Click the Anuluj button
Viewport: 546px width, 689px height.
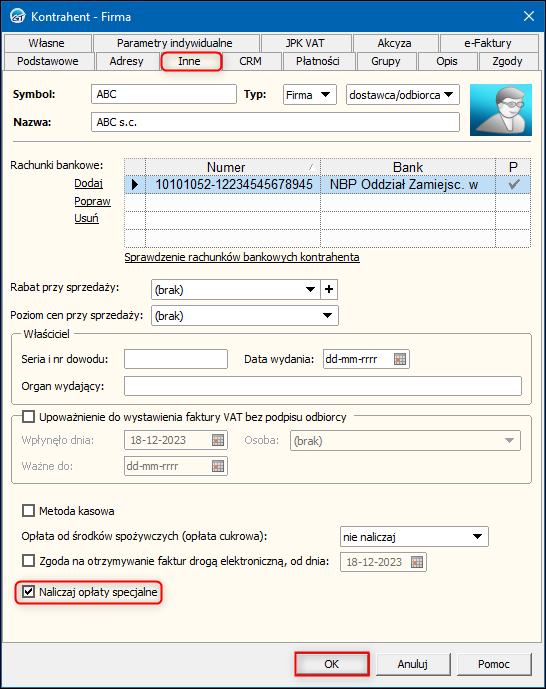point(413,664)
